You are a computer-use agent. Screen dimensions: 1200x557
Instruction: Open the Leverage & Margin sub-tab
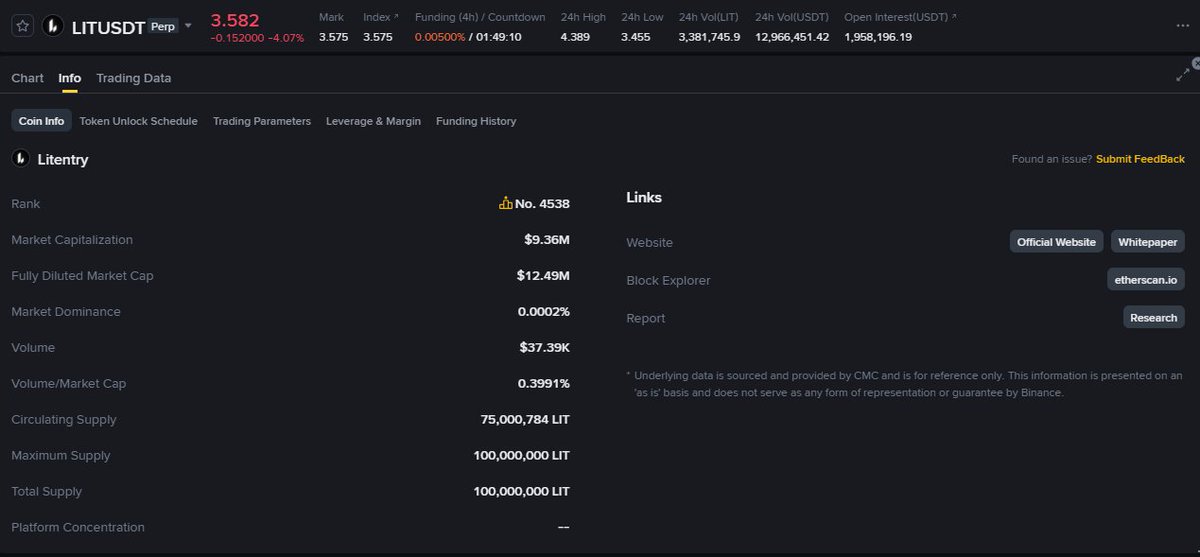[x=373, y=121]
